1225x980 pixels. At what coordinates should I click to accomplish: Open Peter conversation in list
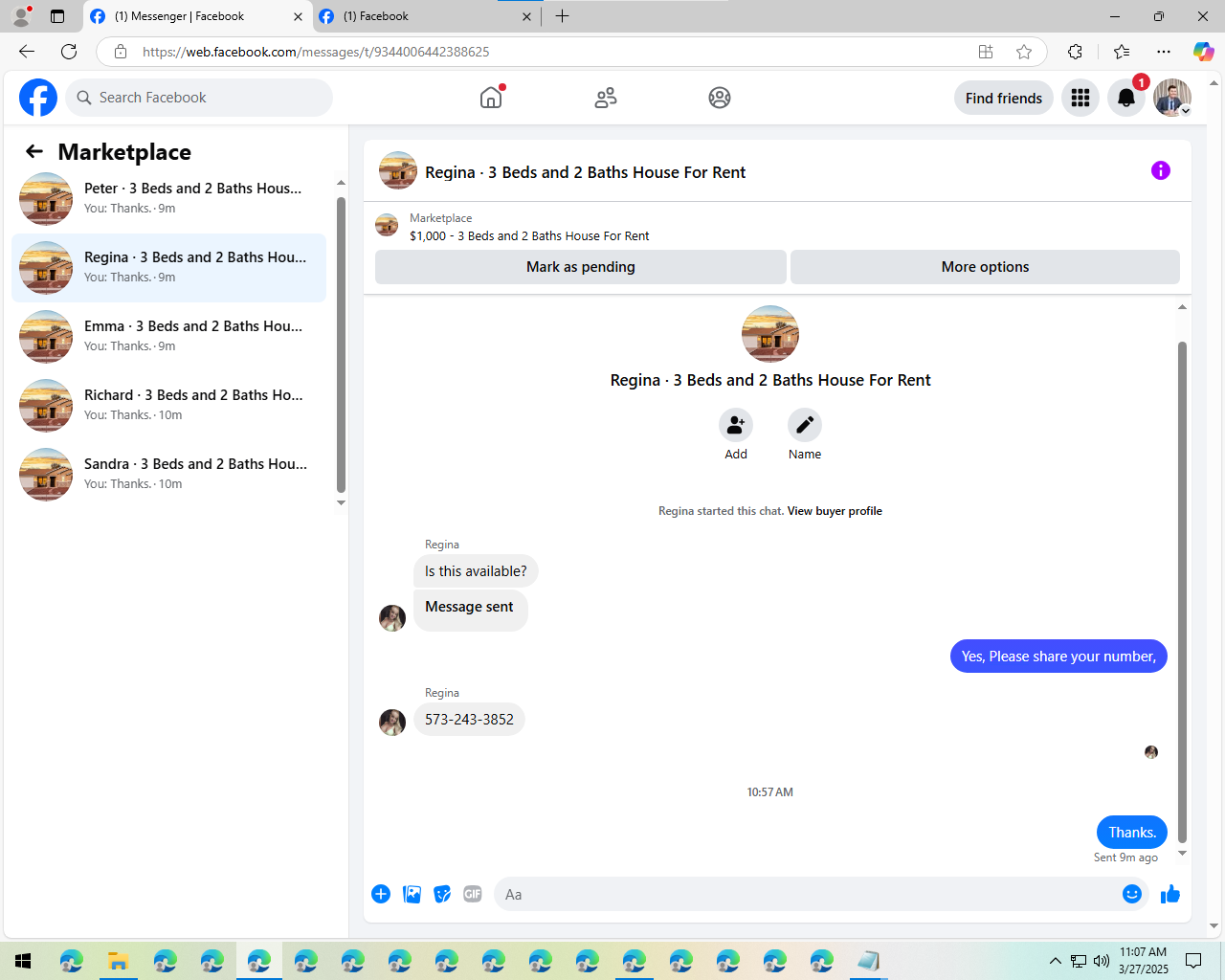[168, 199]
